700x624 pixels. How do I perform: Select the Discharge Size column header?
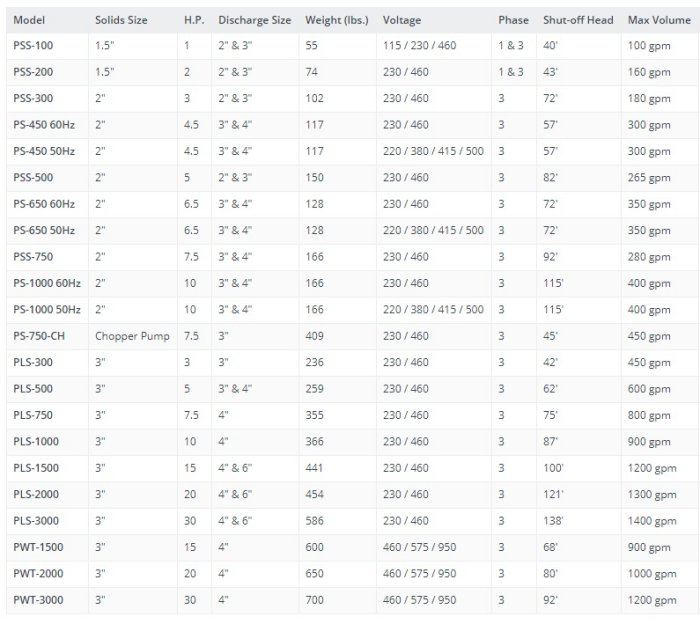point(254,20)
